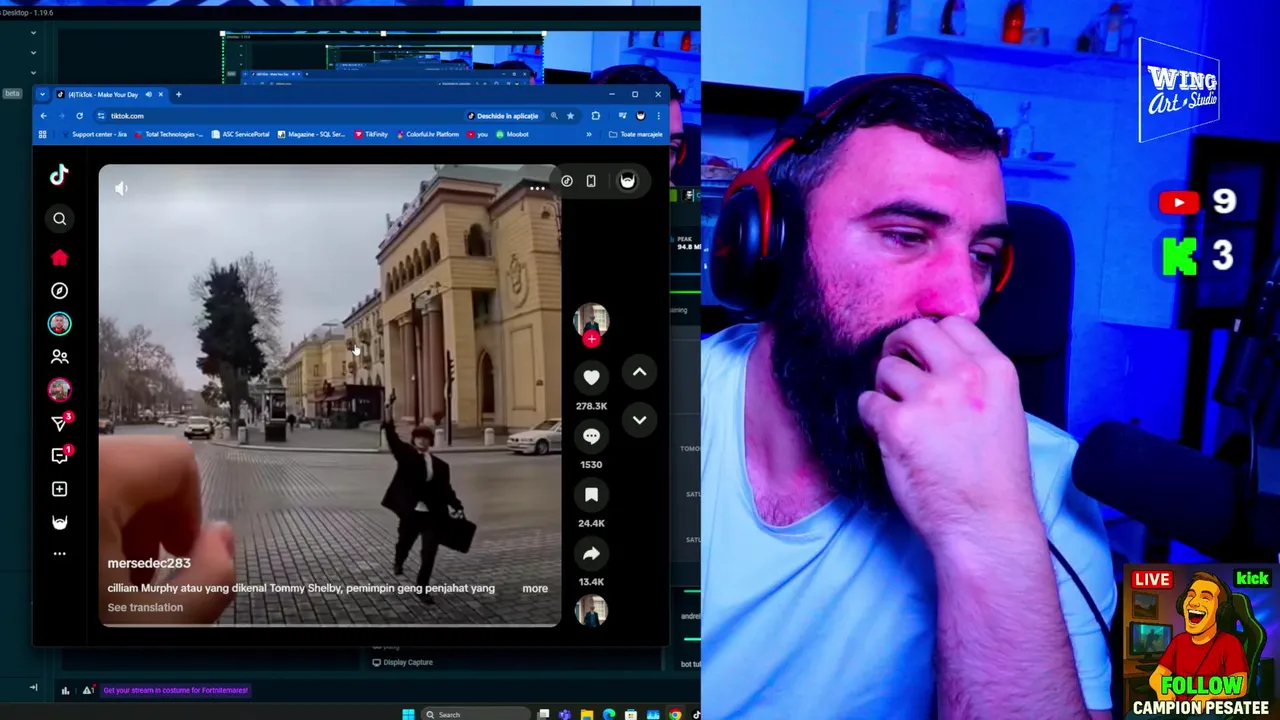Open Chrome zoom magnifier icon
This screenshot has width=1280, height=720.
[554, 116]
